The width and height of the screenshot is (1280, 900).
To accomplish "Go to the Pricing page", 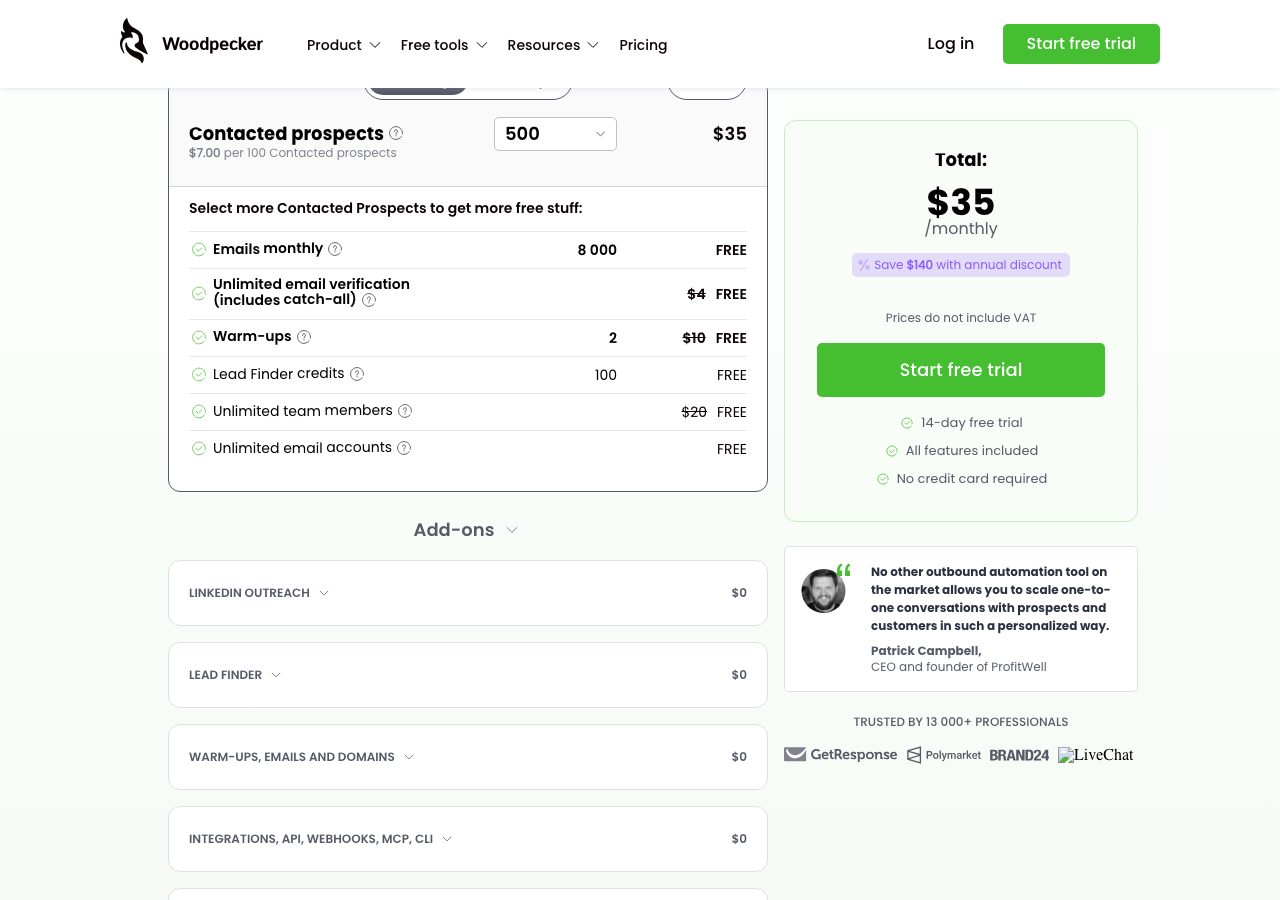I will (x=643, y=45).
